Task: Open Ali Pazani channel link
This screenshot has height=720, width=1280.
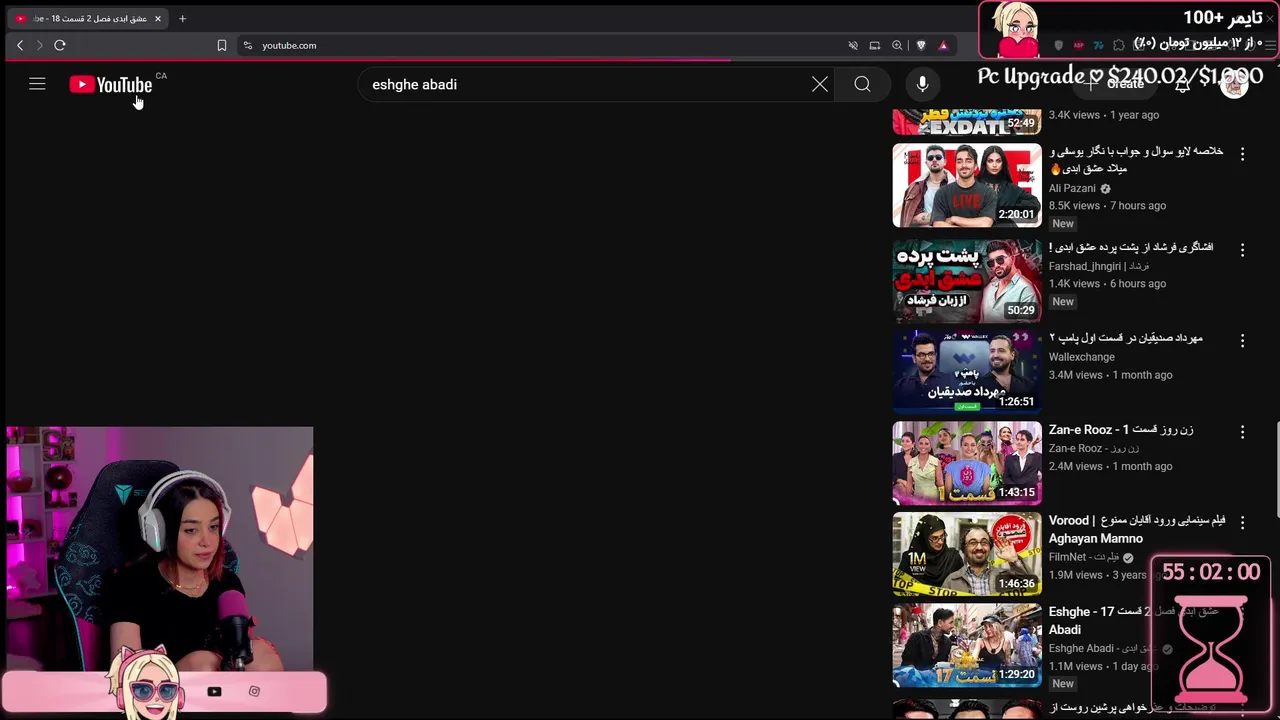Action: click(x=1072, y=188)
